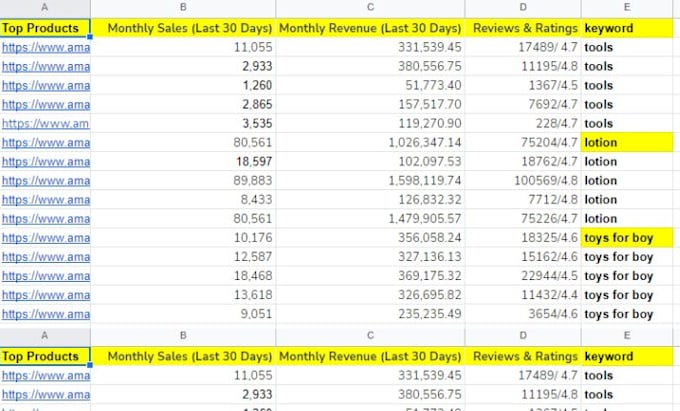The width and height of the screenshot is (680, 411).
Task: Select the yellow highlighted toys for boy cell
Action: coord(627,238)
